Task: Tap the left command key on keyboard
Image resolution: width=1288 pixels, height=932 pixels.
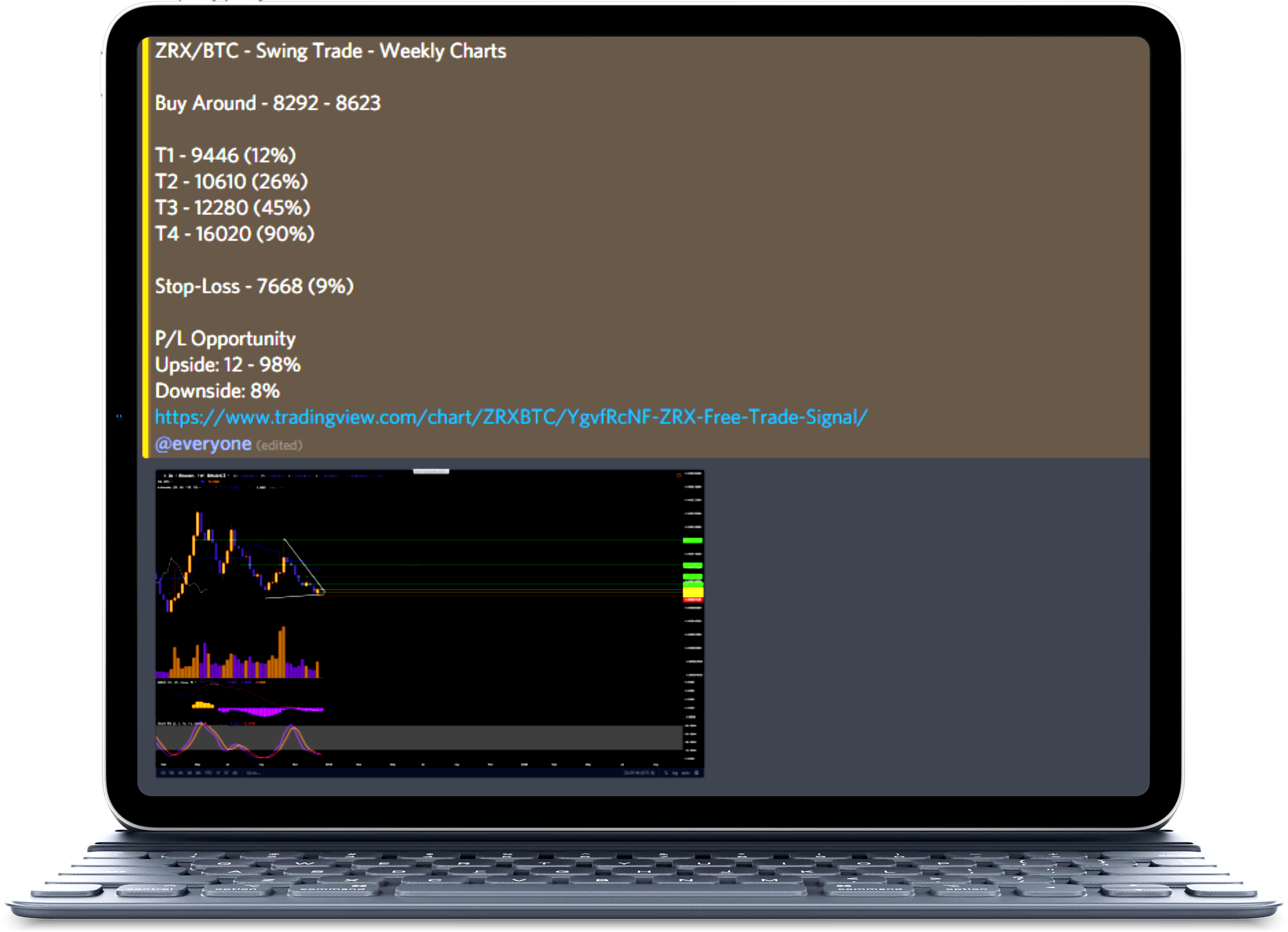Action: coord(333,891)
